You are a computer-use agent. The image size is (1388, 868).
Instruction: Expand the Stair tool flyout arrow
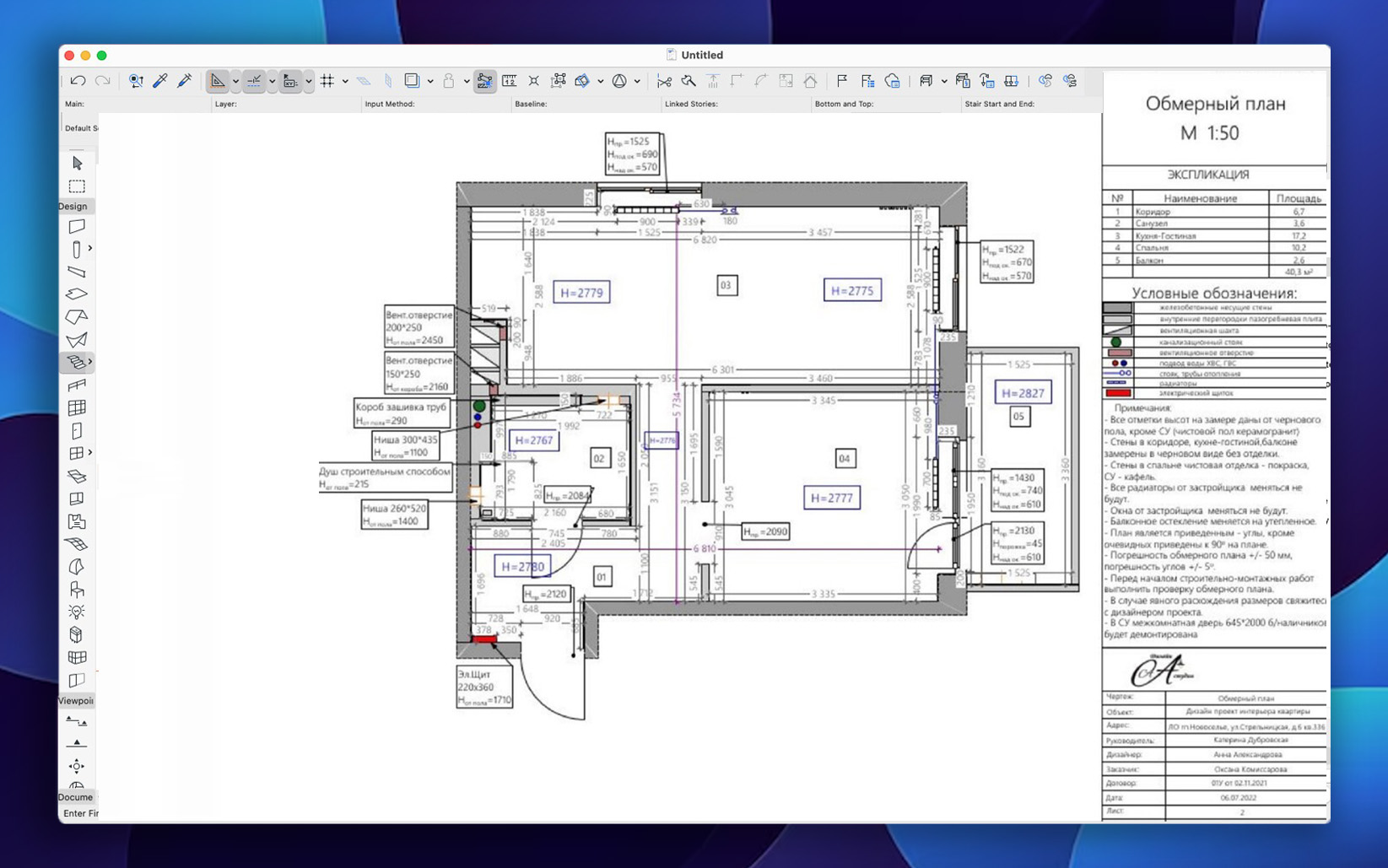(90, 362)
